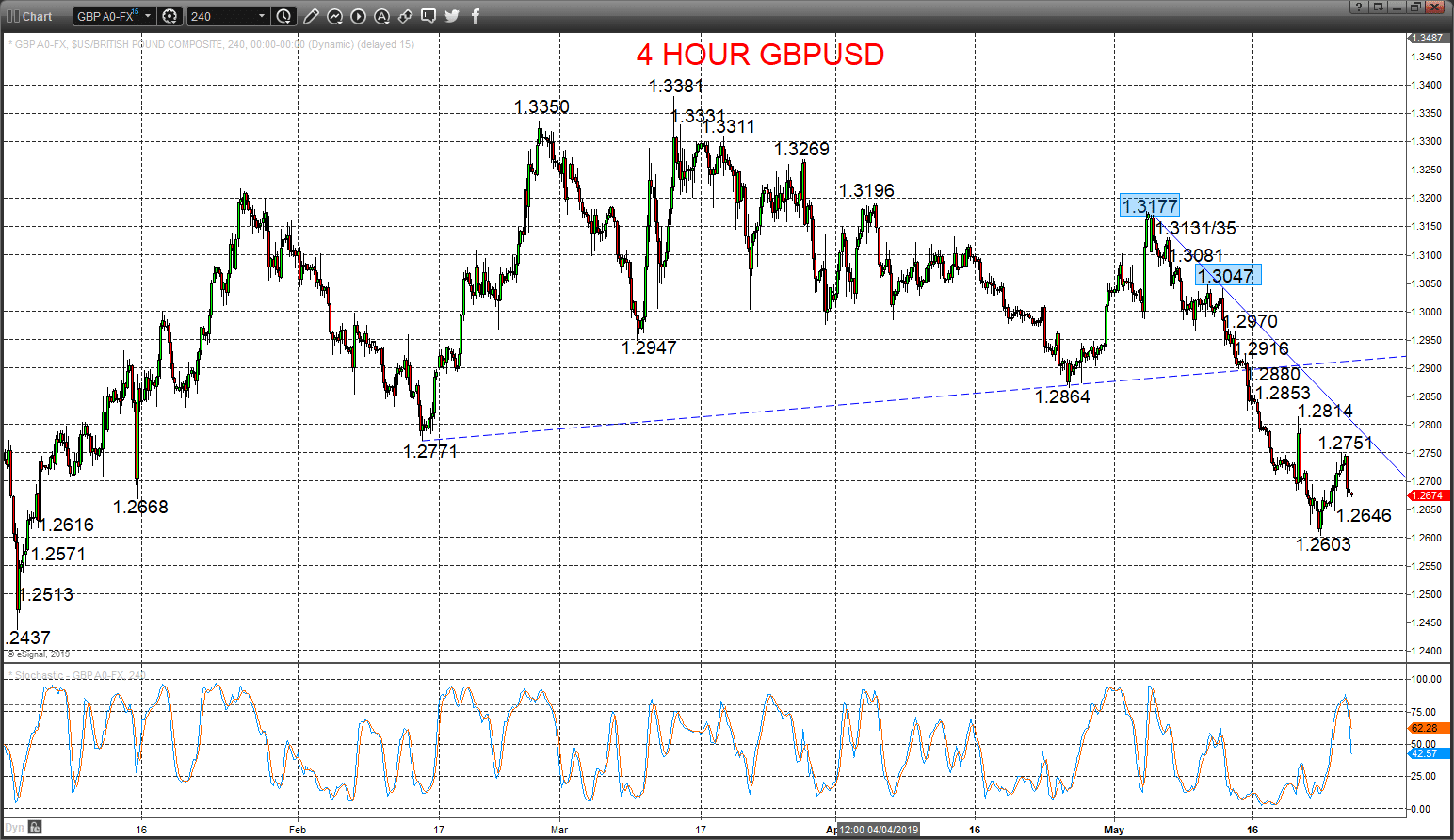
Task: Click the 12:00 04/04/2019 cursor date label
Action: pos(880,830)
